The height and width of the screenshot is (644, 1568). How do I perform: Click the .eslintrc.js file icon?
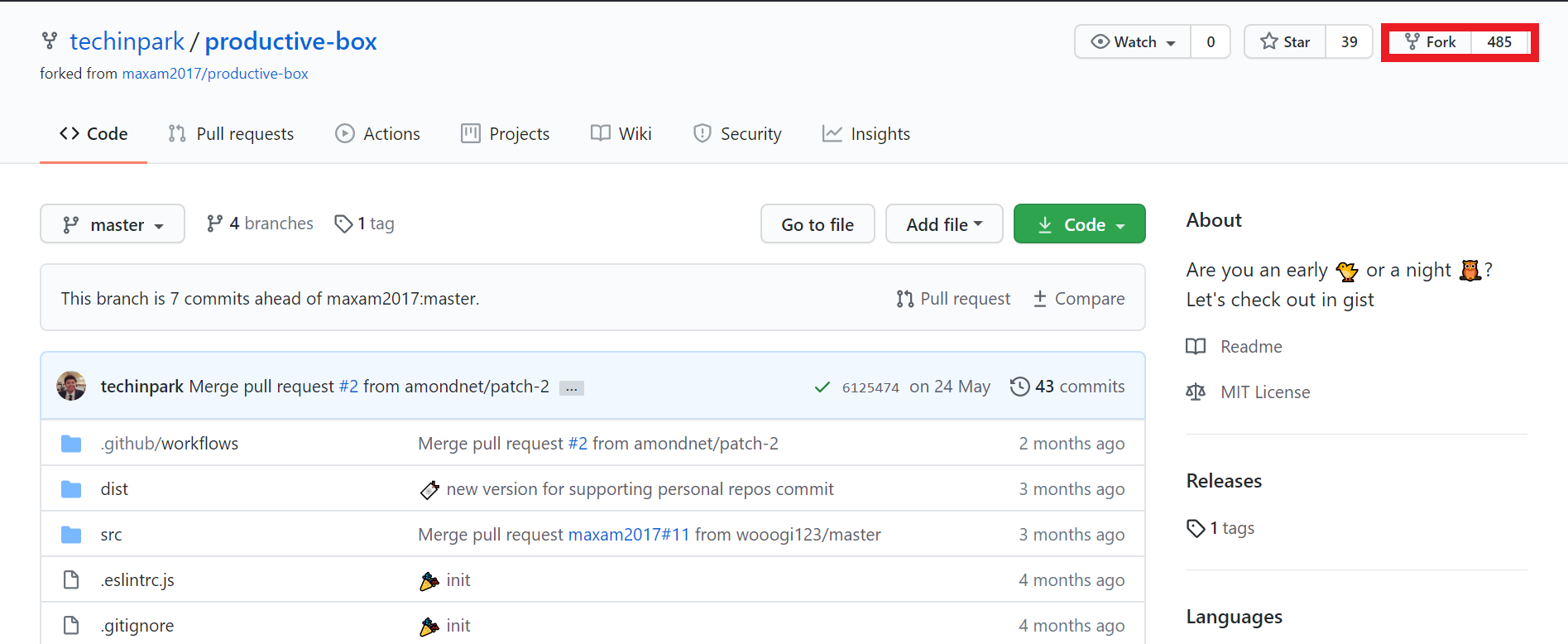71,580
